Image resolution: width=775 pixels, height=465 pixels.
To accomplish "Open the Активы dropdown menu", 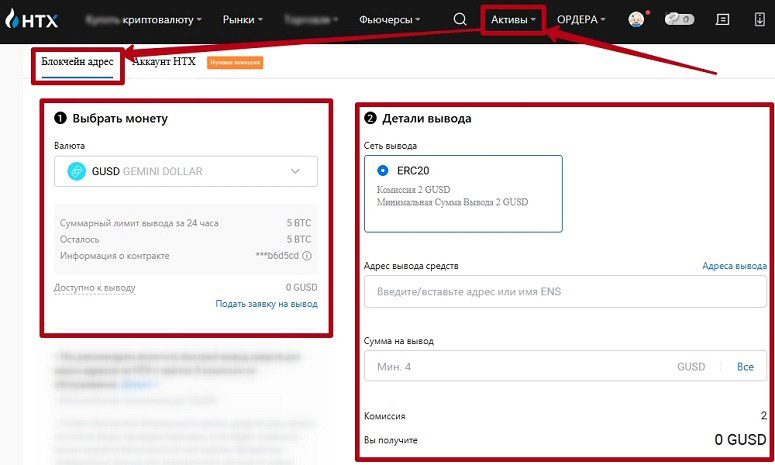I will pos(513,19).
